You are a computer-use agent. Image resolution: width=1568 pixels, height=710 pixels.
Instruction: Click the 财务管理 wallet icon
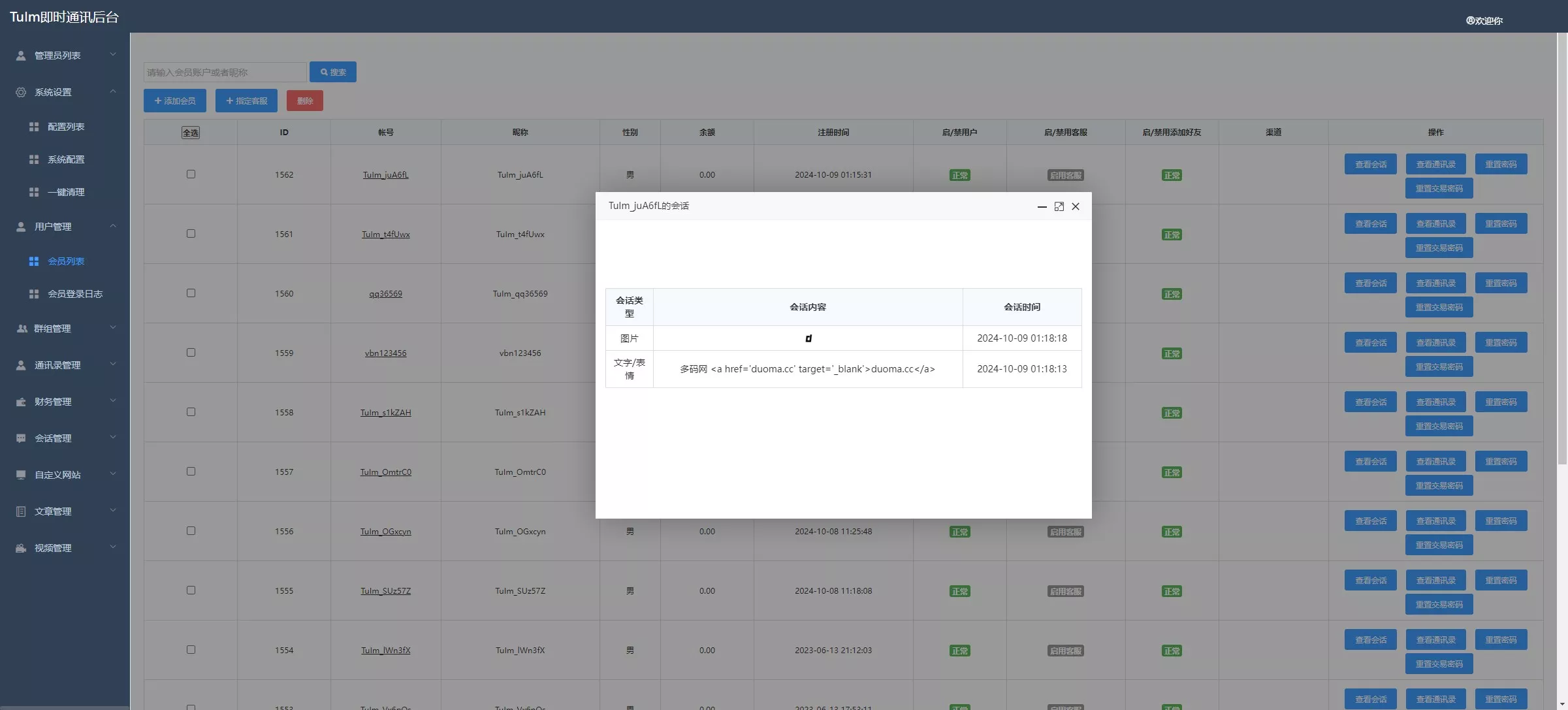click(x=21, y=402)
